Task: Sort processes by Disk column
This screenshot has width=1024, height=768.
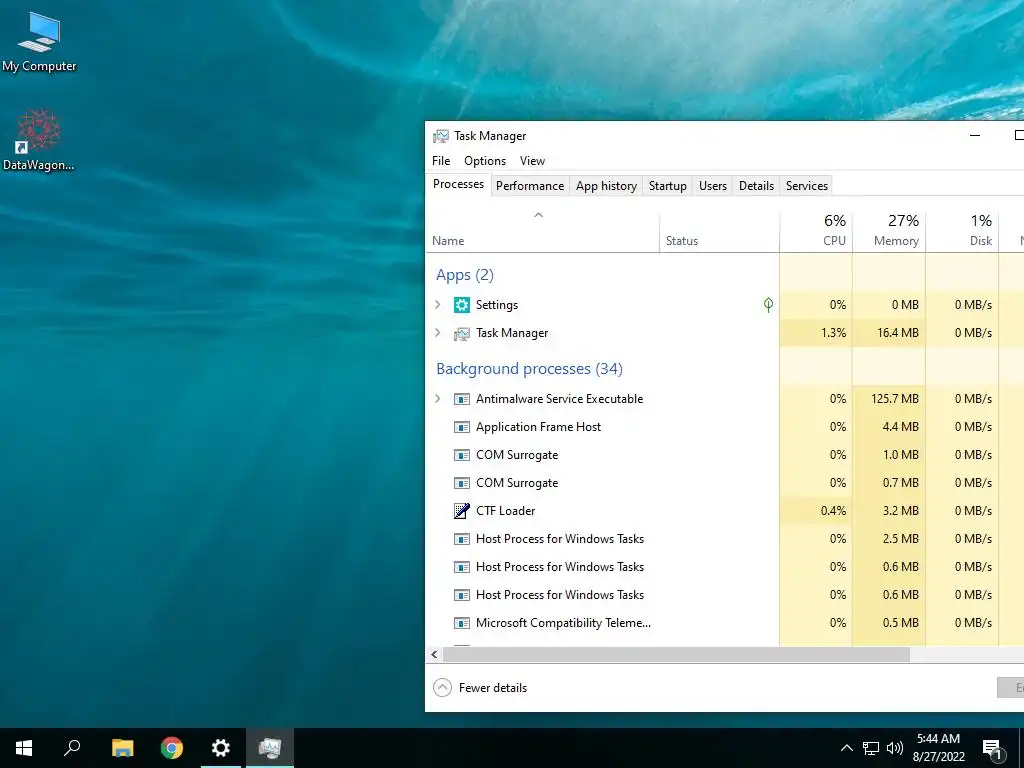Action: pos(963,232)
